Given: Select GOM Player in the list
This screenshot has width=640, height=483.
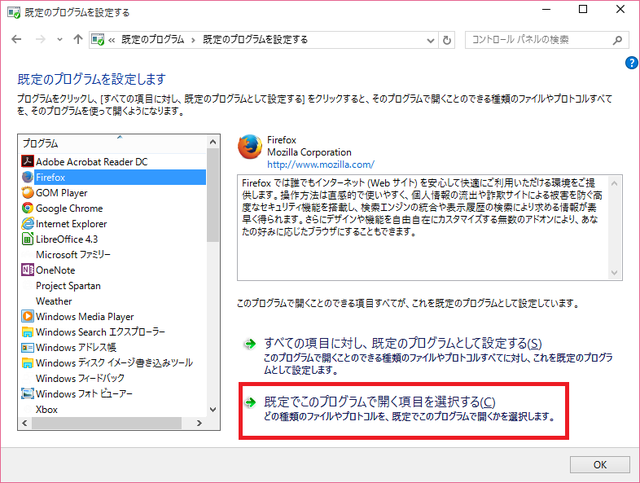Looking at the screenshot, I should click(x=61, y=193).
